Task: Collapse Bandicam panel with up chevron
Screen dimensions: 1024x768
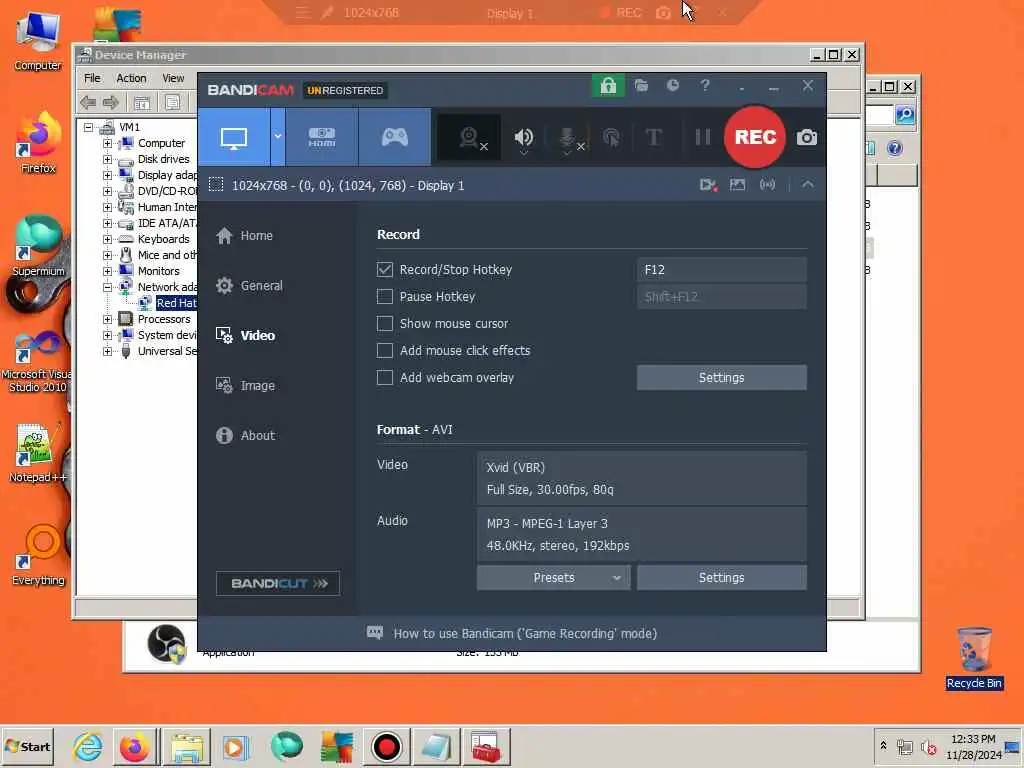Action: [x=808, y=185]
